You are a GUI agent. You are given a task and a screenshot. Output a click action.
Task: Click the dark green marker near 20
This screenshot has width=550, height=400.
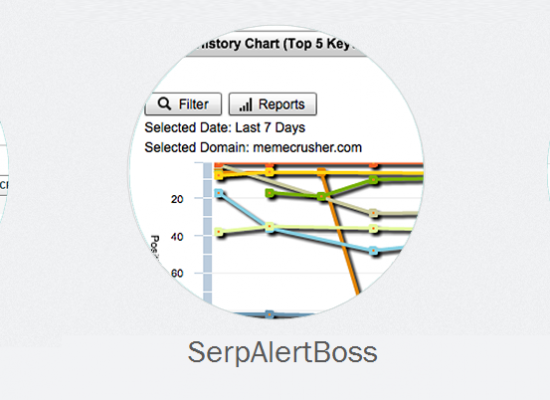(x=270, y=193)
